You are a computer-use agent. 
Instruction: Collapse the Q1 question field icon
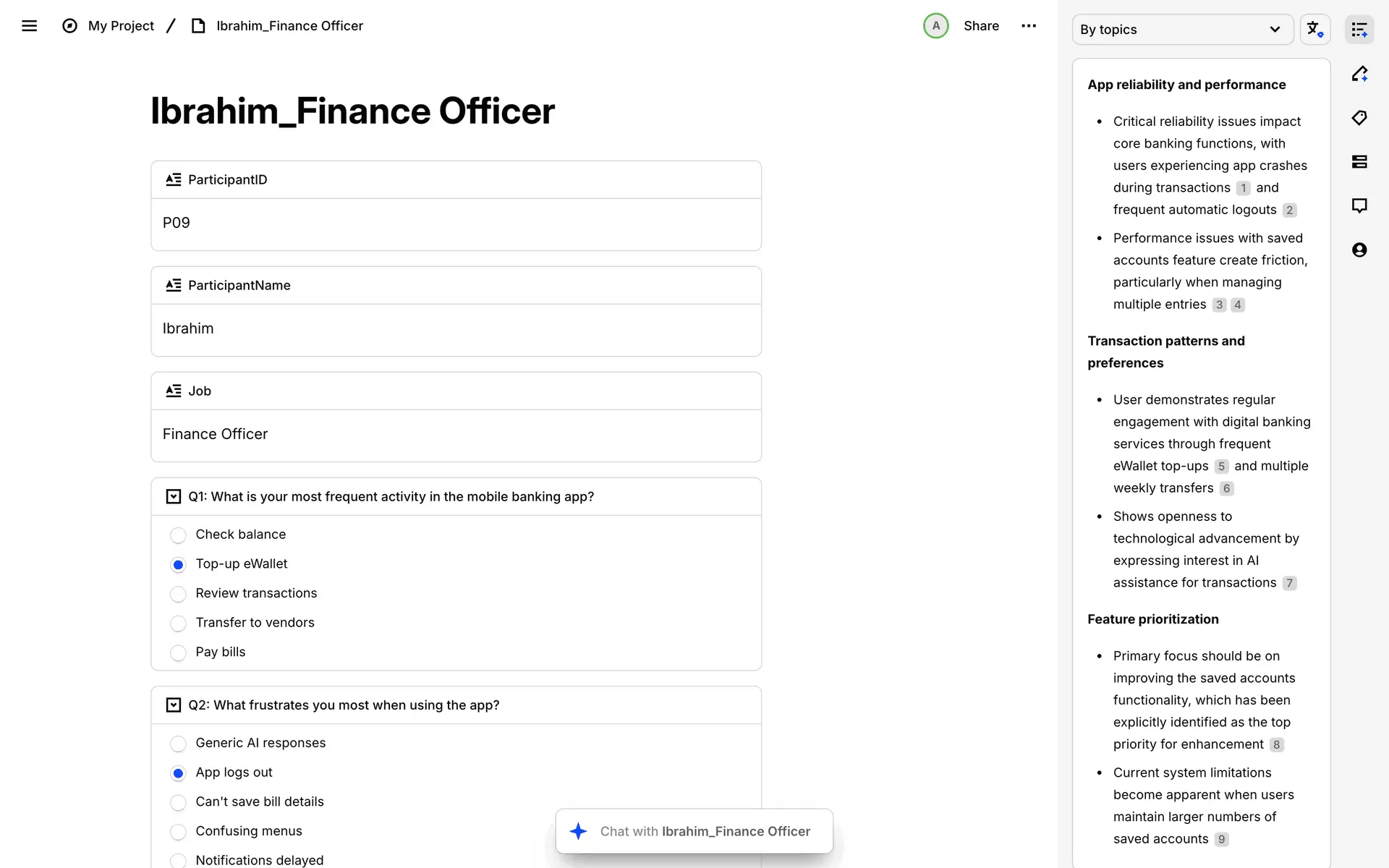(174, 497)
